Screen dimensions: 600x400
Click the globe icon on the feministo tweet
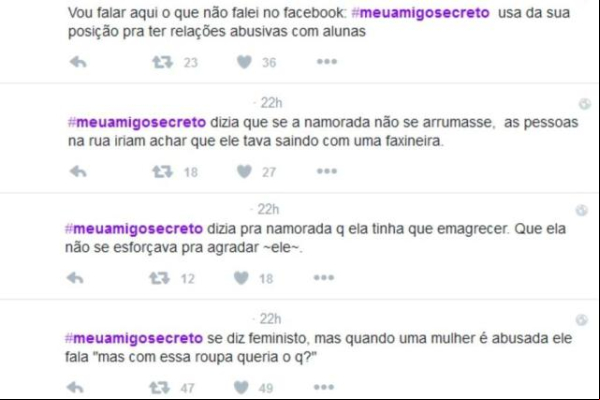(582, 320)
